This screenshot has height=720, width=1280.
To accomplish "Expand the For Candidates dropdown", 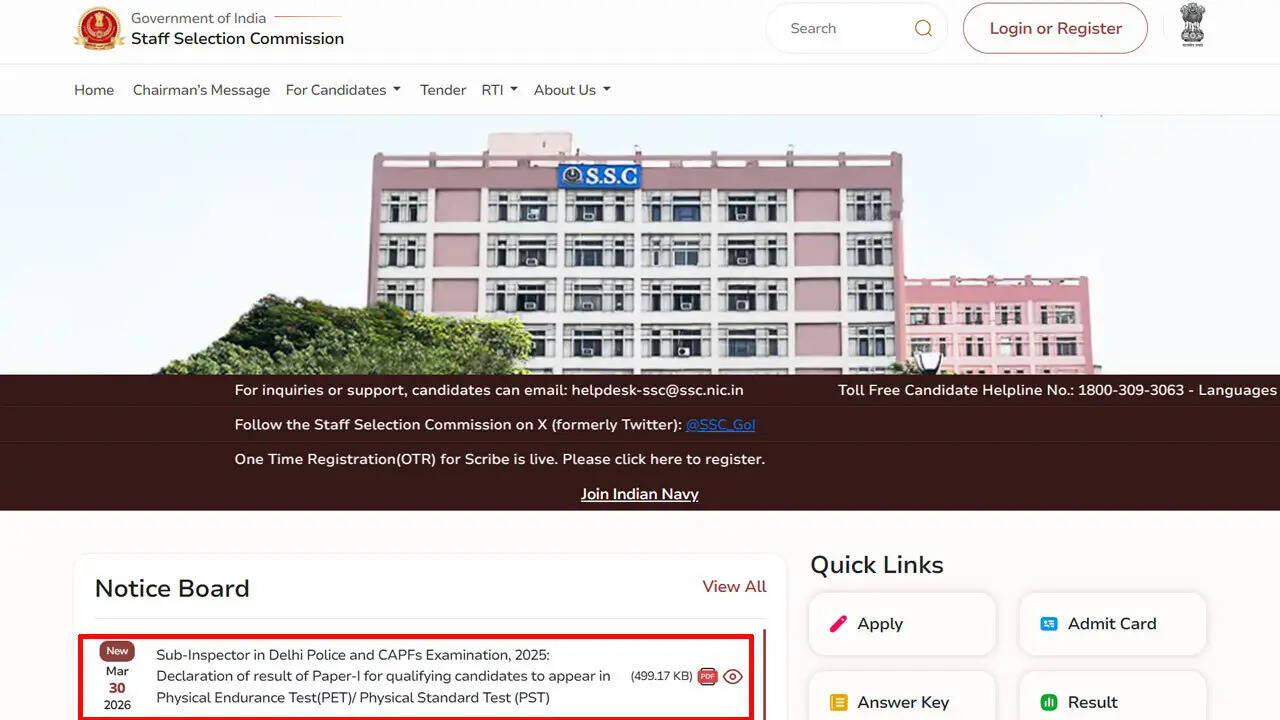I will point(343,89).
